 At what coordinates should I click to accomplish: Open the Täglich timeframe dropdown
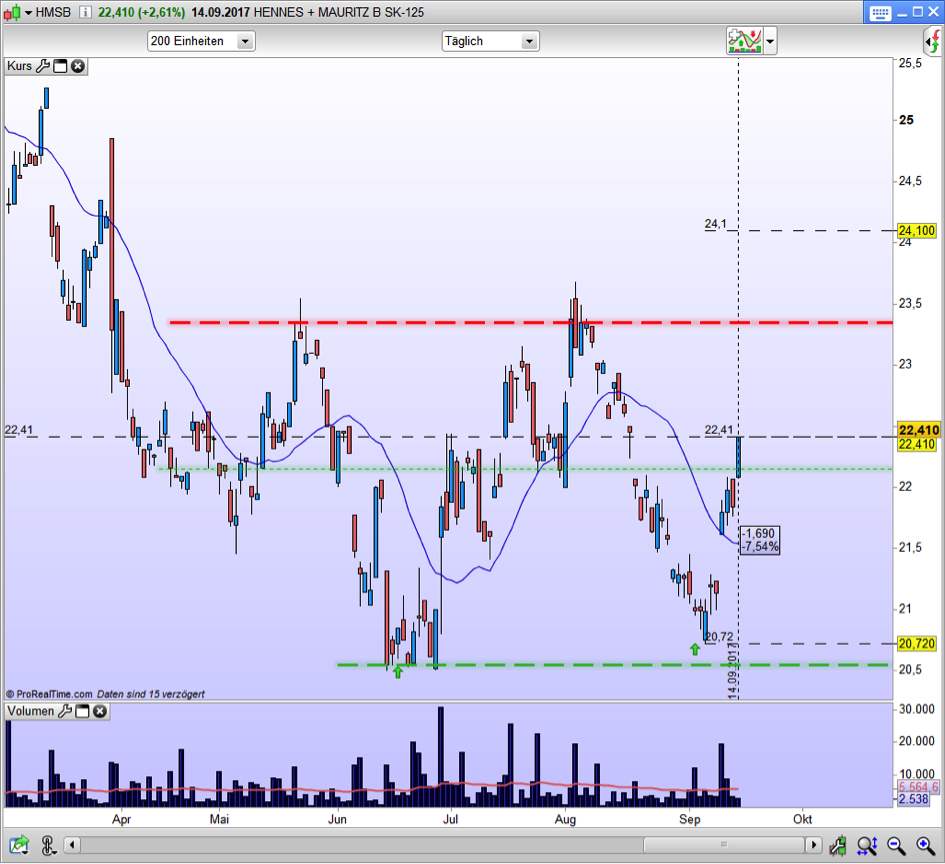pos(491,41)
